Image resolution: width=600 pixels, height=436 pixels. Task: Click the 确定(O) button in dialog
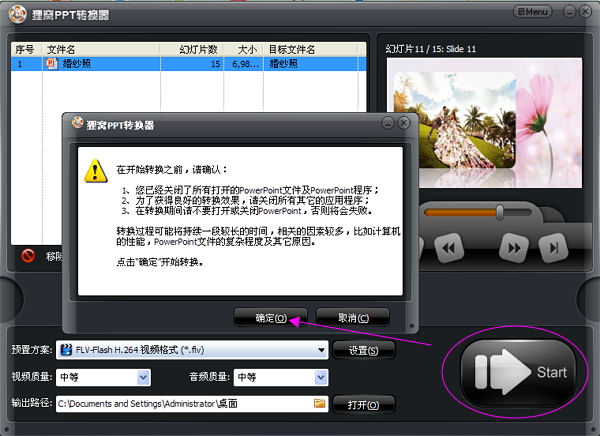pos(271,318)
